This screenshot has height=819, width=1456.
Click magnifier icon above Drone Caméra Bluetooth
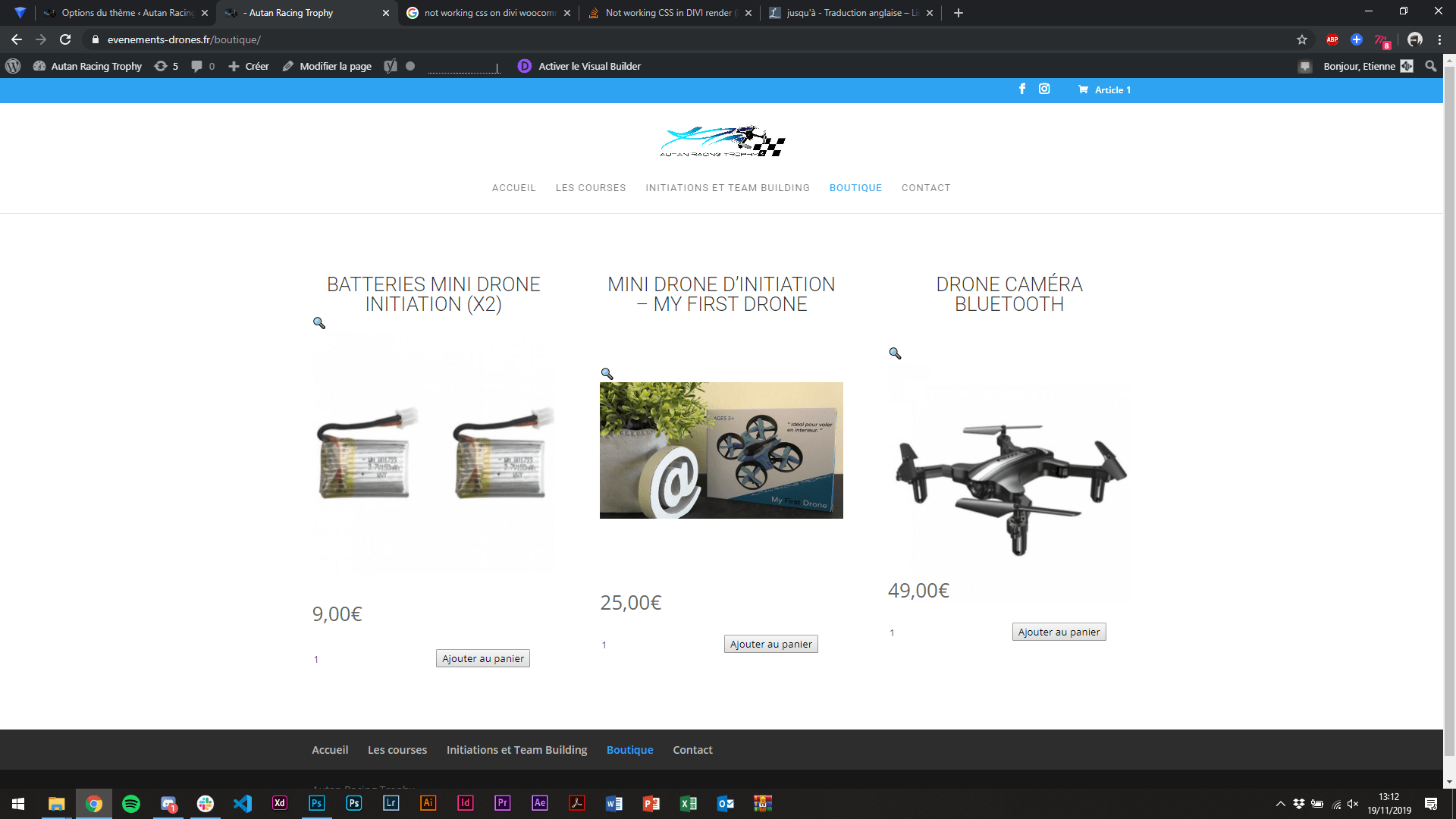[895, 353]
